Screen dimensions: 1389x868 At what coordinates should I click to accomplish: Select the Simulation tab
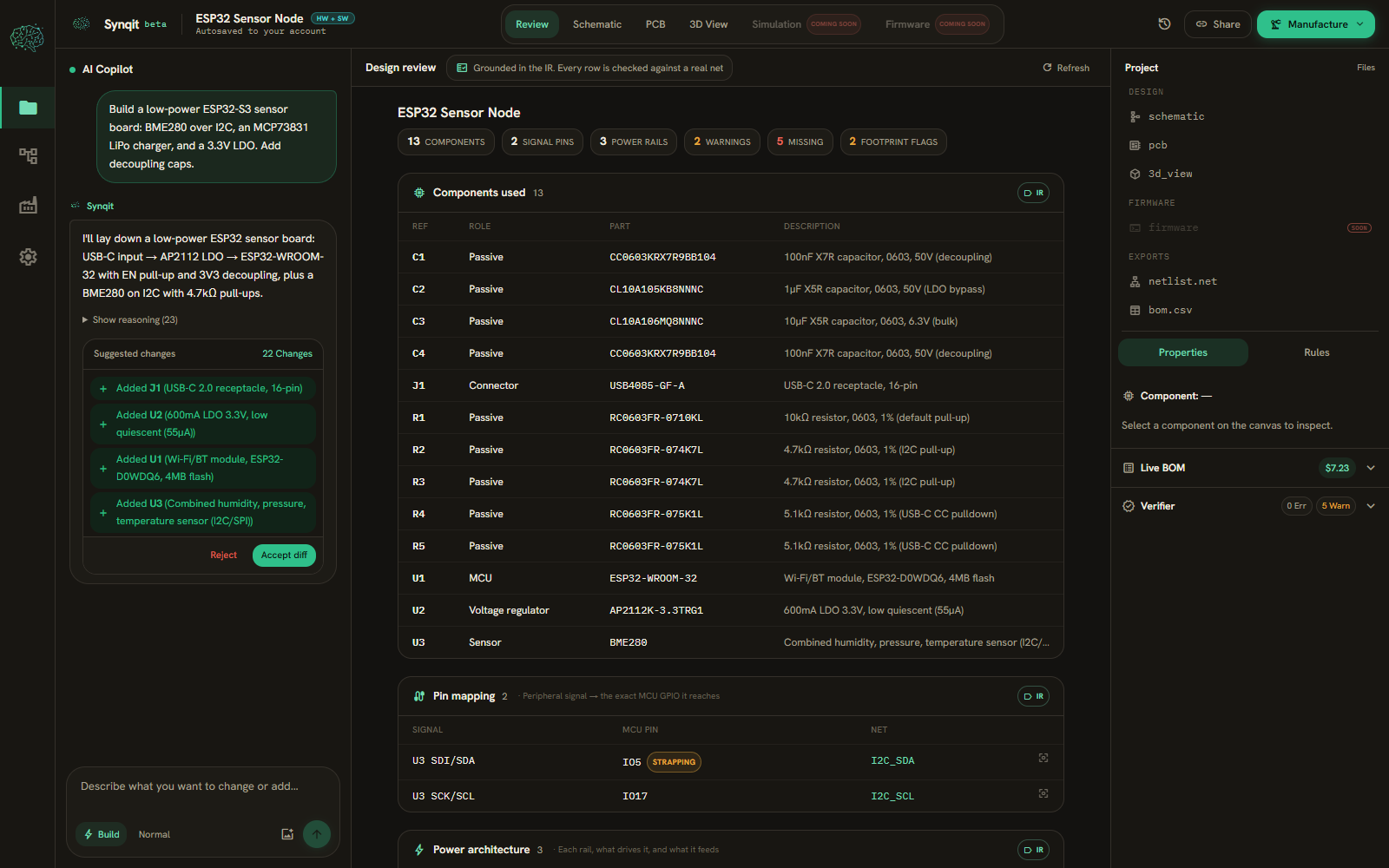tap(806, 24)
